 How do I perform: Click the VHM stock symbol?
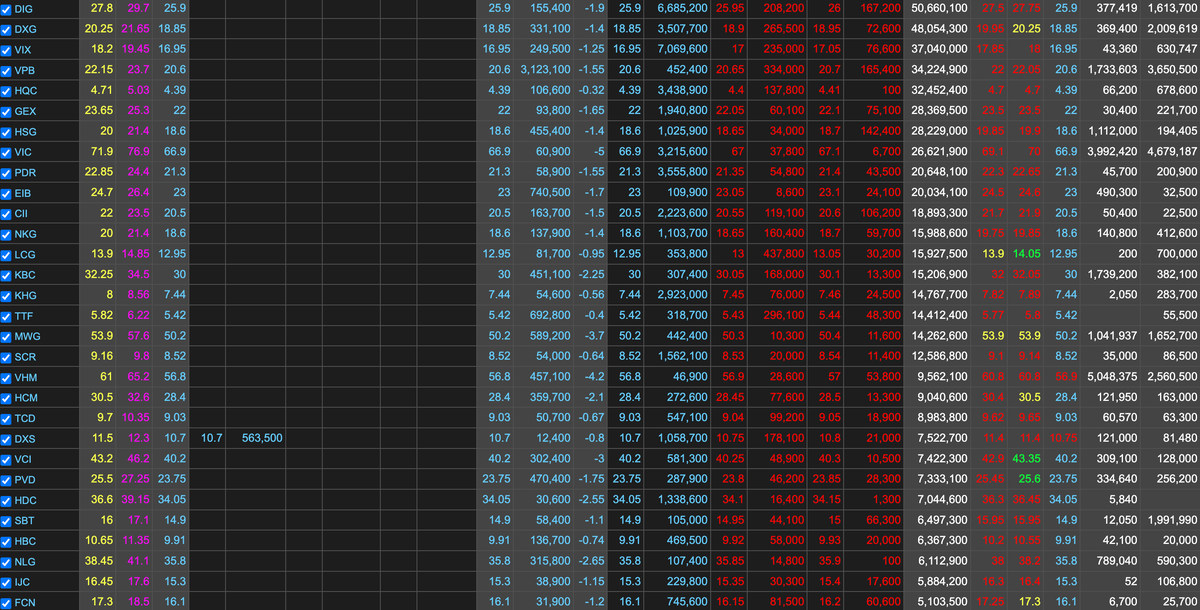pos(25,378)
